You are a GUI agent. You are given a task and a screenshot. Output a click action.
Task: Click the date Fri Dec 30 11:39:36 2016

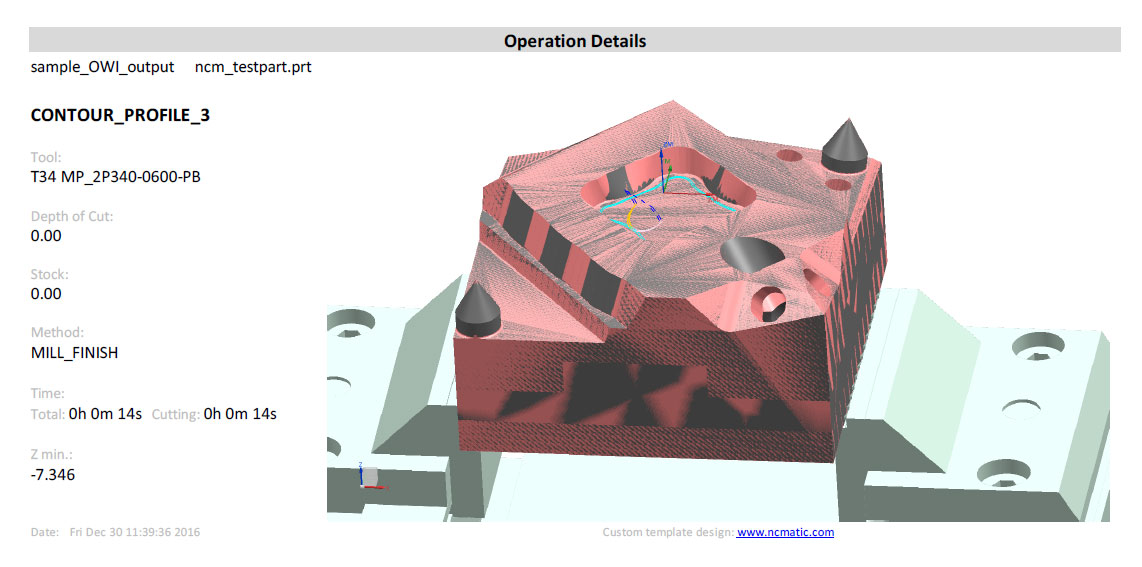(135, 532)
